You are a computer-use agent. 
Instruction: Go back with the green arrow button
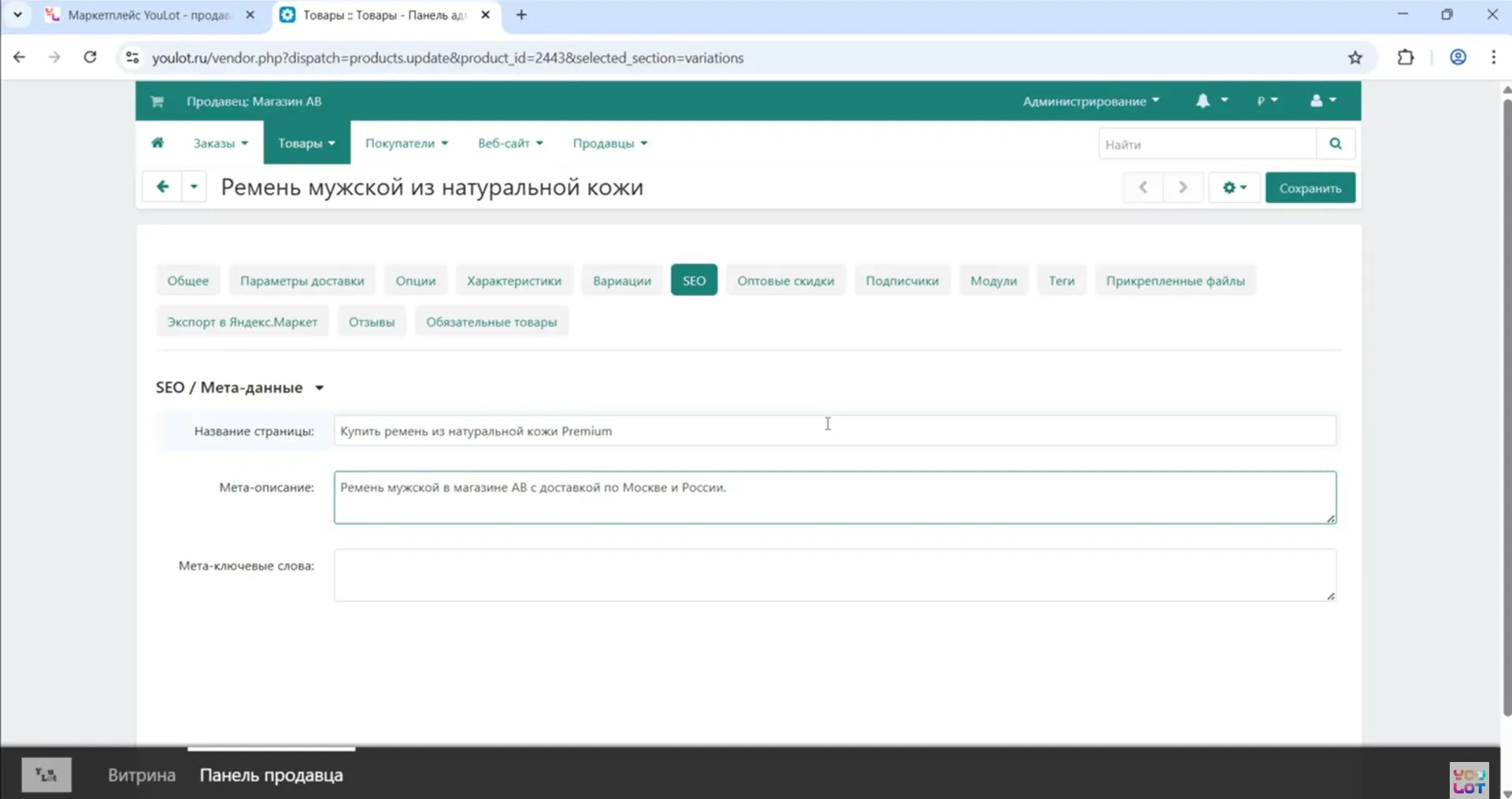click(x=162, y=187)
